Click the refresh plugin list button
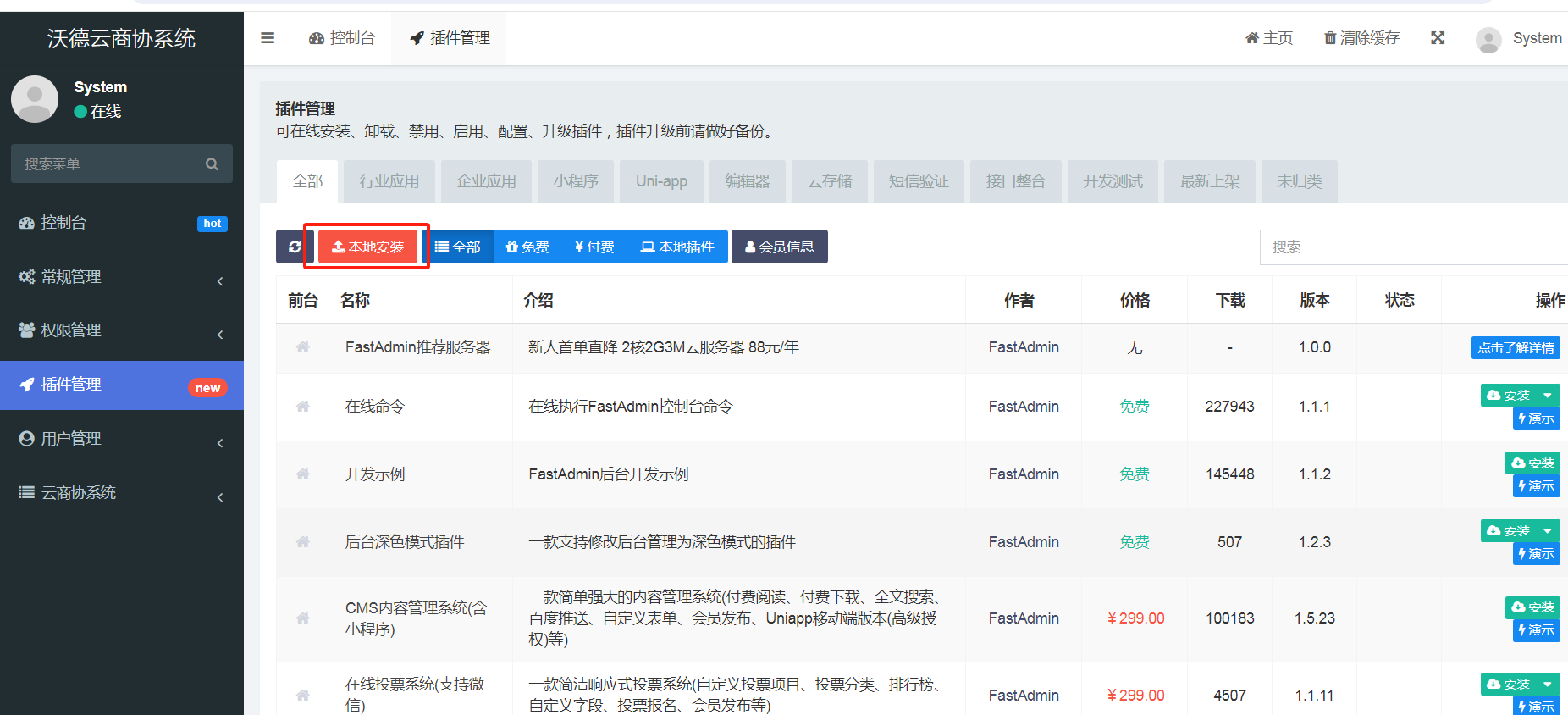Image resolution: width=1568 pixels, height=715 pixels. tap(295, 247)
